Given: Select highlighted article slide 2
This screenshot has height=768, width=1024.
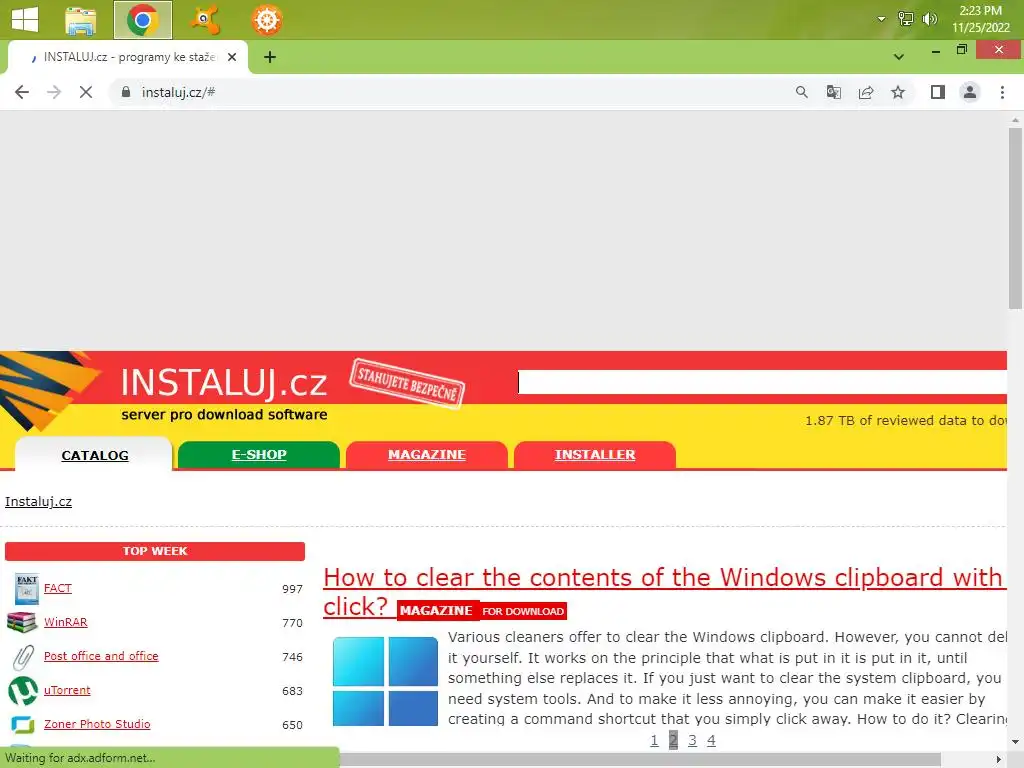Looking at the screenshot, I should 673,741.
